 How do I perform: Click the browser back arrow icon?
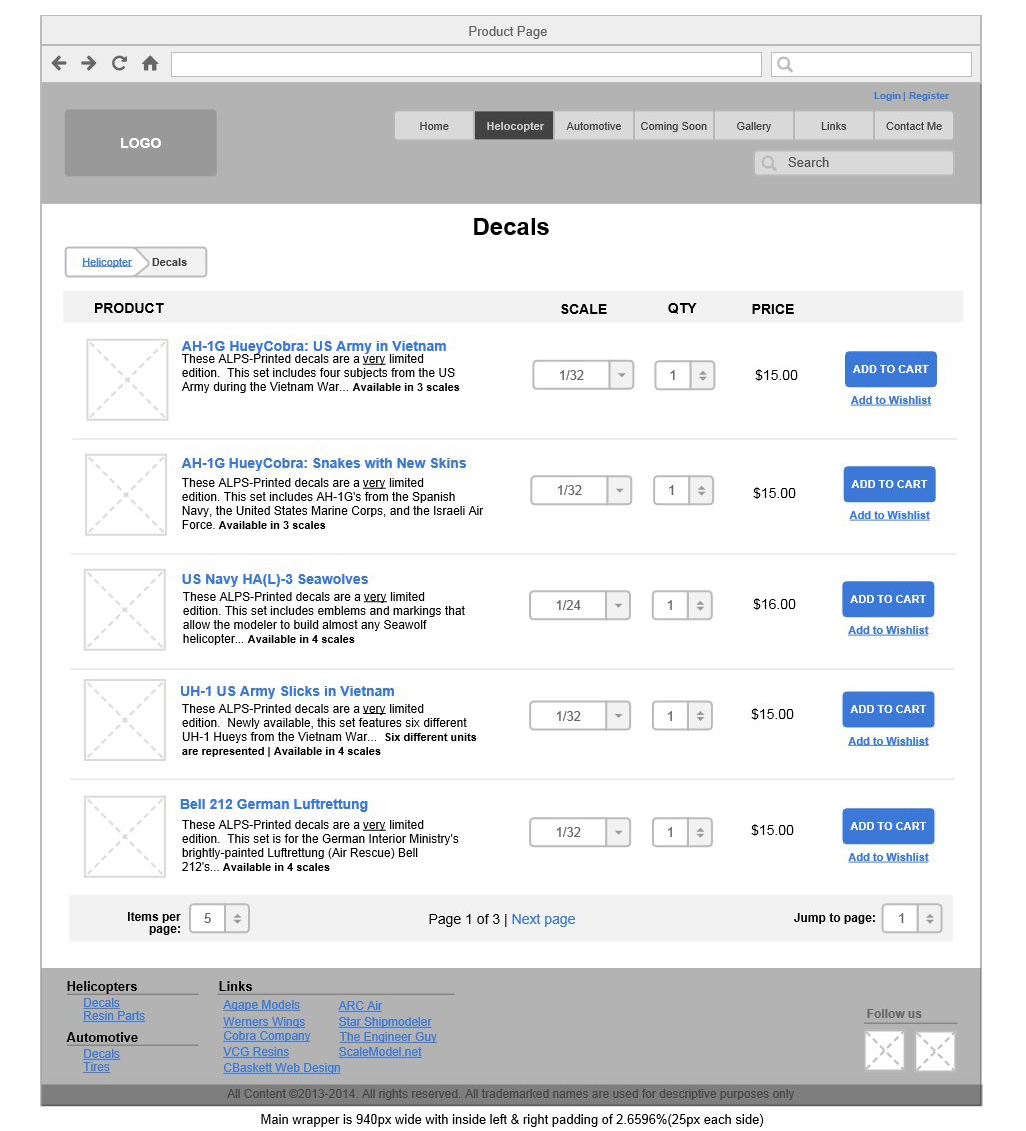(59, 64)
